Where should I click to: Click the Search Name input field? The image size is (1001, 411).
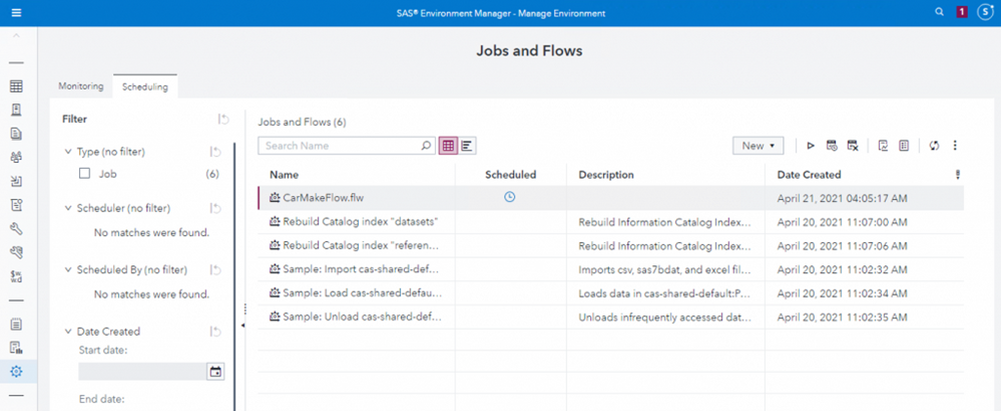pos(338,146)
